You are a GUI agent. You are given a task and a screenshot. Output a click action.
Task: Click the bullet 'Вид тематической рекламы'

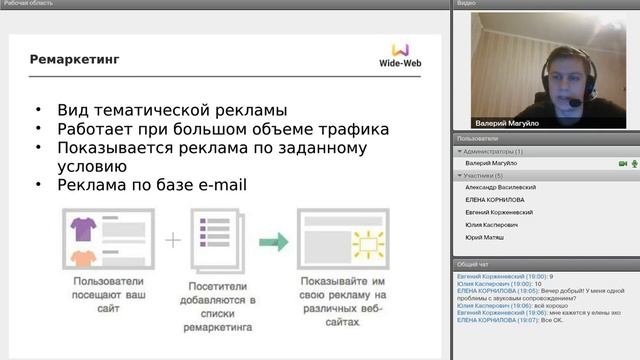click(x=172, y=110)
